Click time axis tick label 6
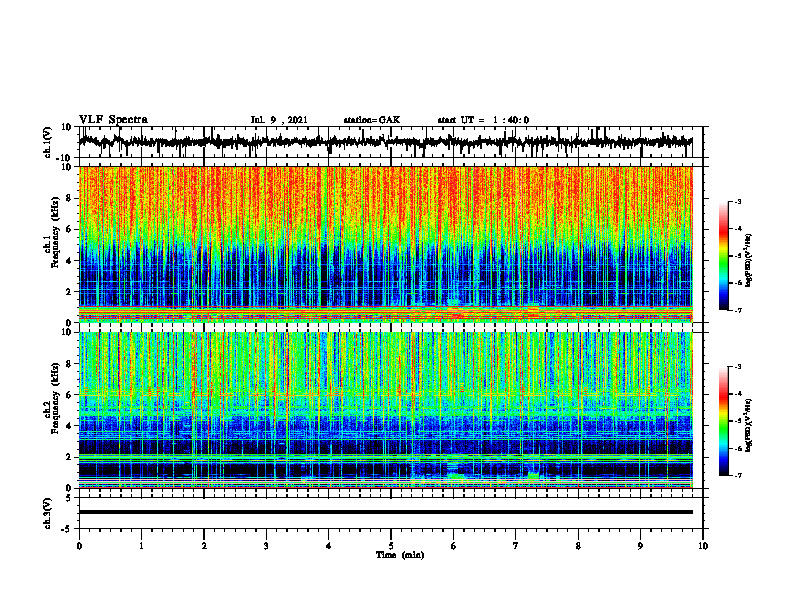 pyautogui.click(x=454, y=546)
